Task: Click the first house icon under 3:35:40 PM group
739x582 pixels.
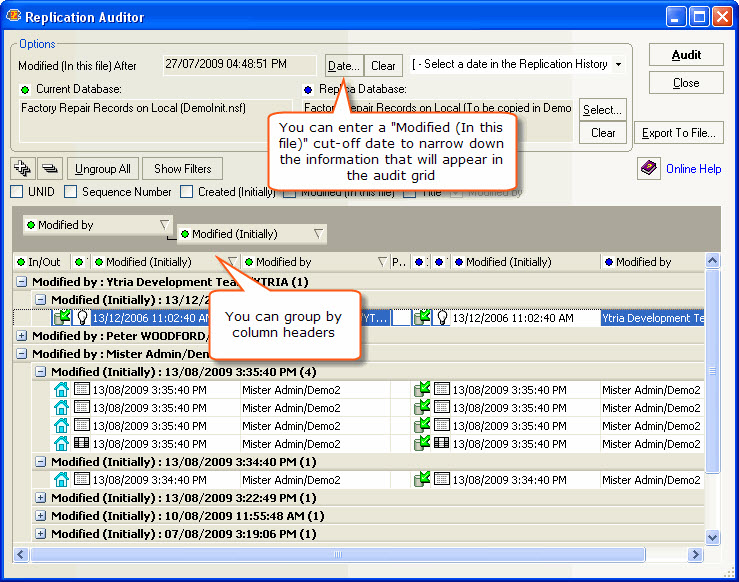Action: [62, 390]
